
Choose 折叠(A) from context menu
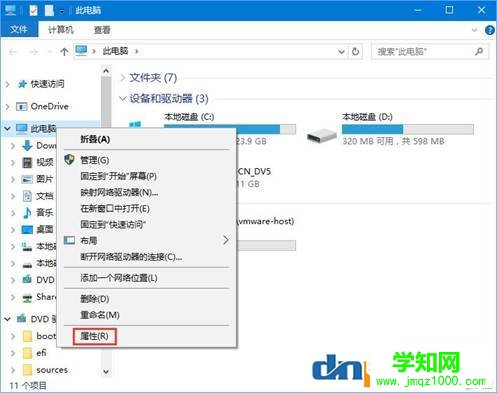pyautogui.click(x=95, y=139)
